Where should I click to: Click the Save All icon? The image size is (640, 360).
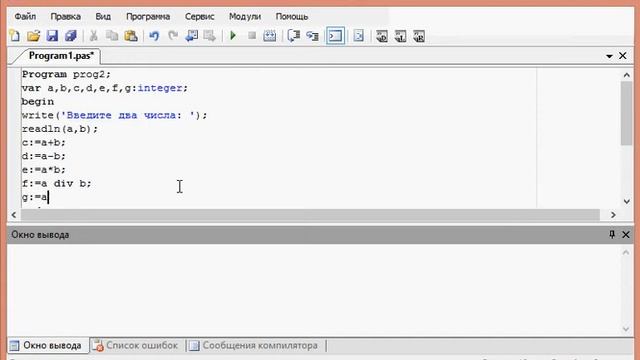[x=71, y=36]
